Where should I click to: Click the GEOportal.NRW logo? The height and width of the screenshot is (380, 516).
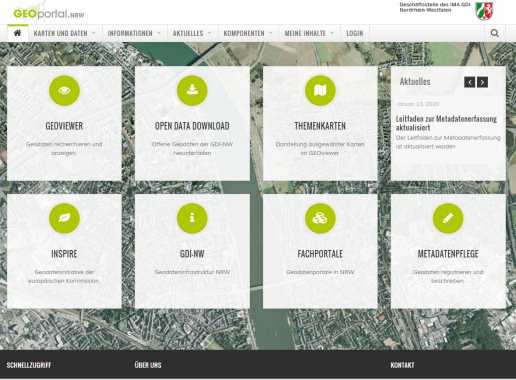pos(49,14)
